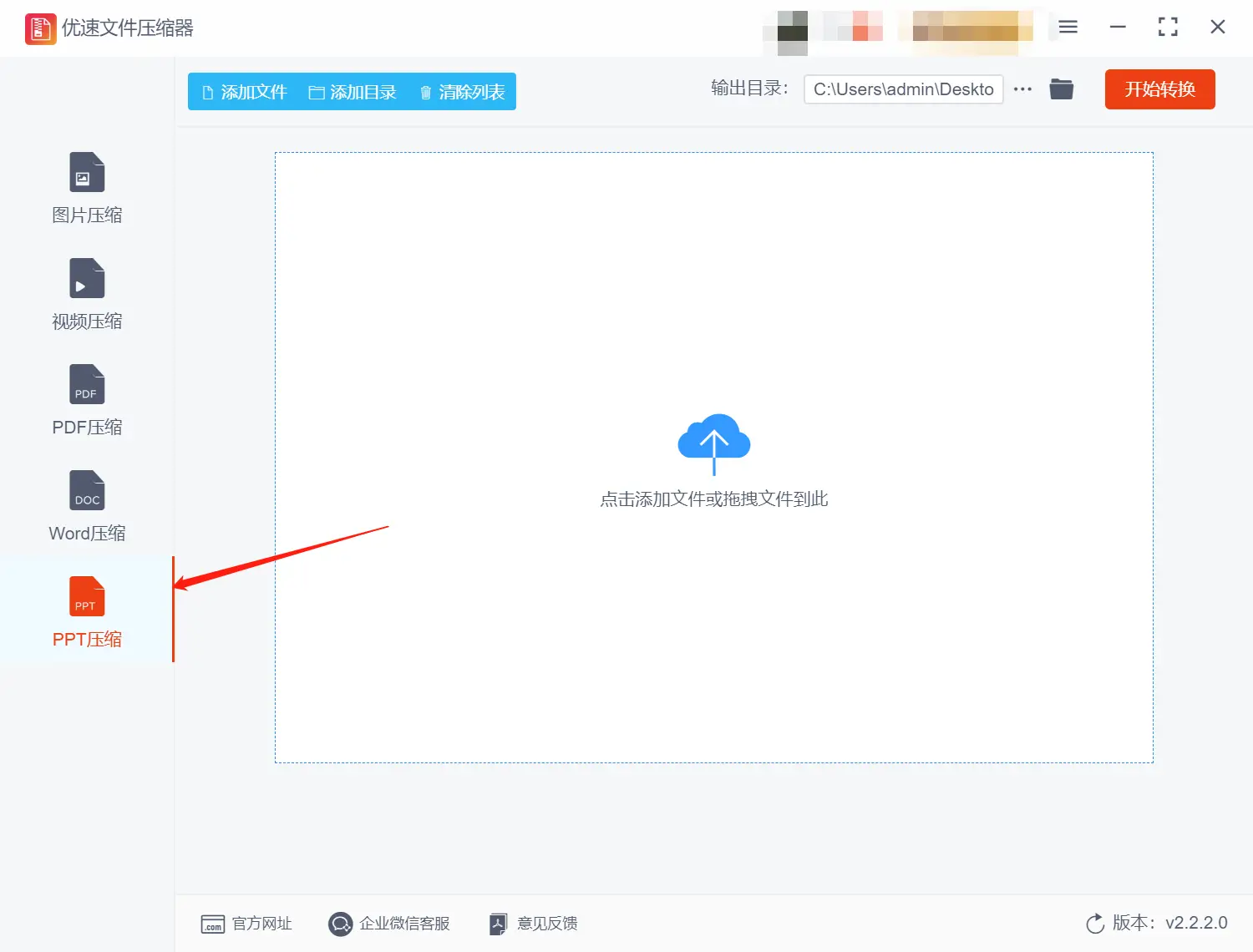The width and height of the screenshot is (1253, 952).
Task: Click the app logo icon in title bar
Action: click(x=39, y=28)
